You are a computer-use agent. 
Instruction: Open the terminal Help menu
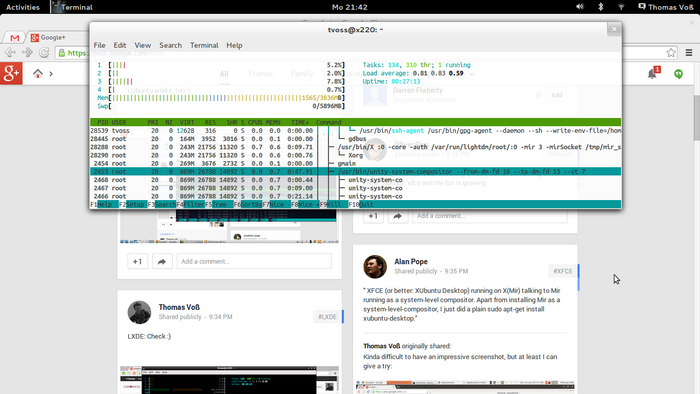234,45
